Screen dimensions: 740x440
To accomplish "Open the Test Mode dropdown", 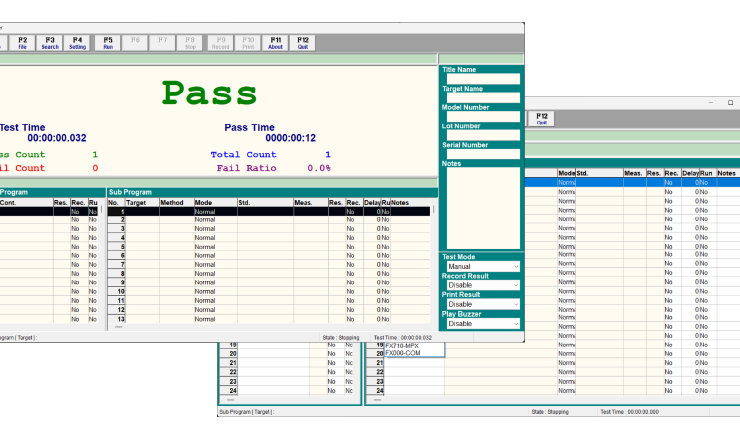I will 480,267.
